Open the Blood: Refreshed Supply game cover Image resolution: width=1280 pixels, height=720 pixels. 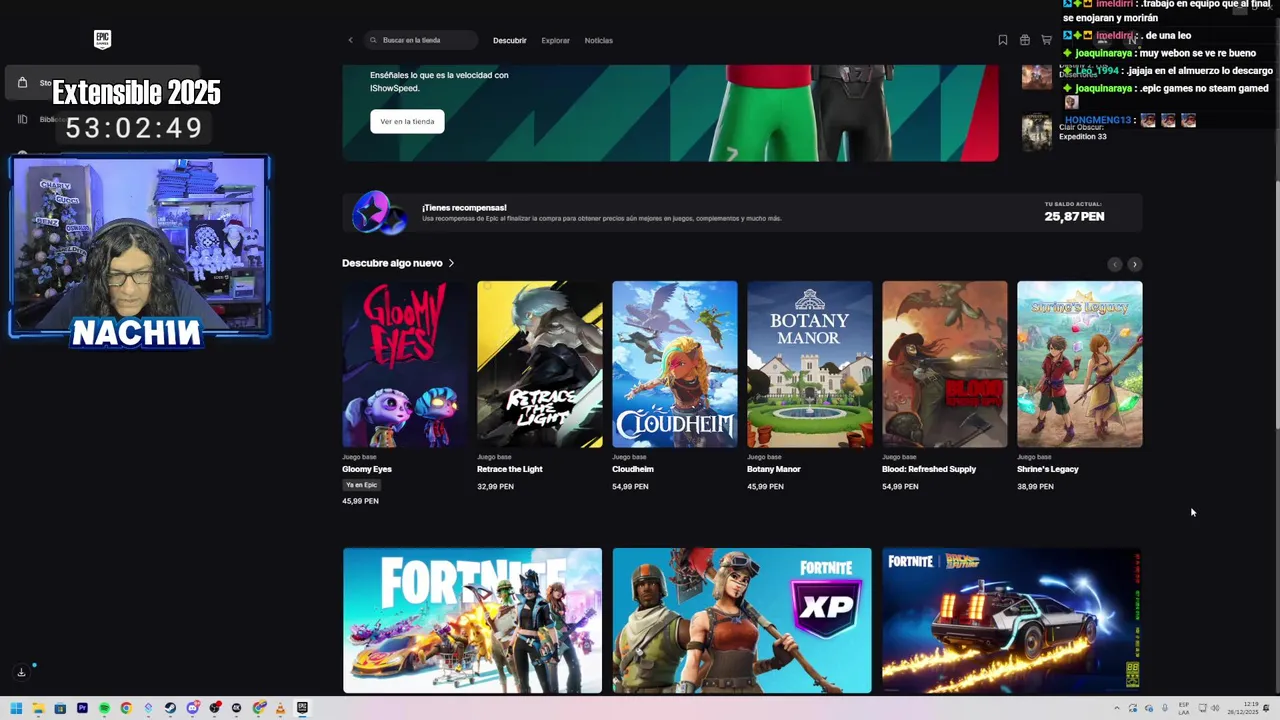[x=944, y=364]
